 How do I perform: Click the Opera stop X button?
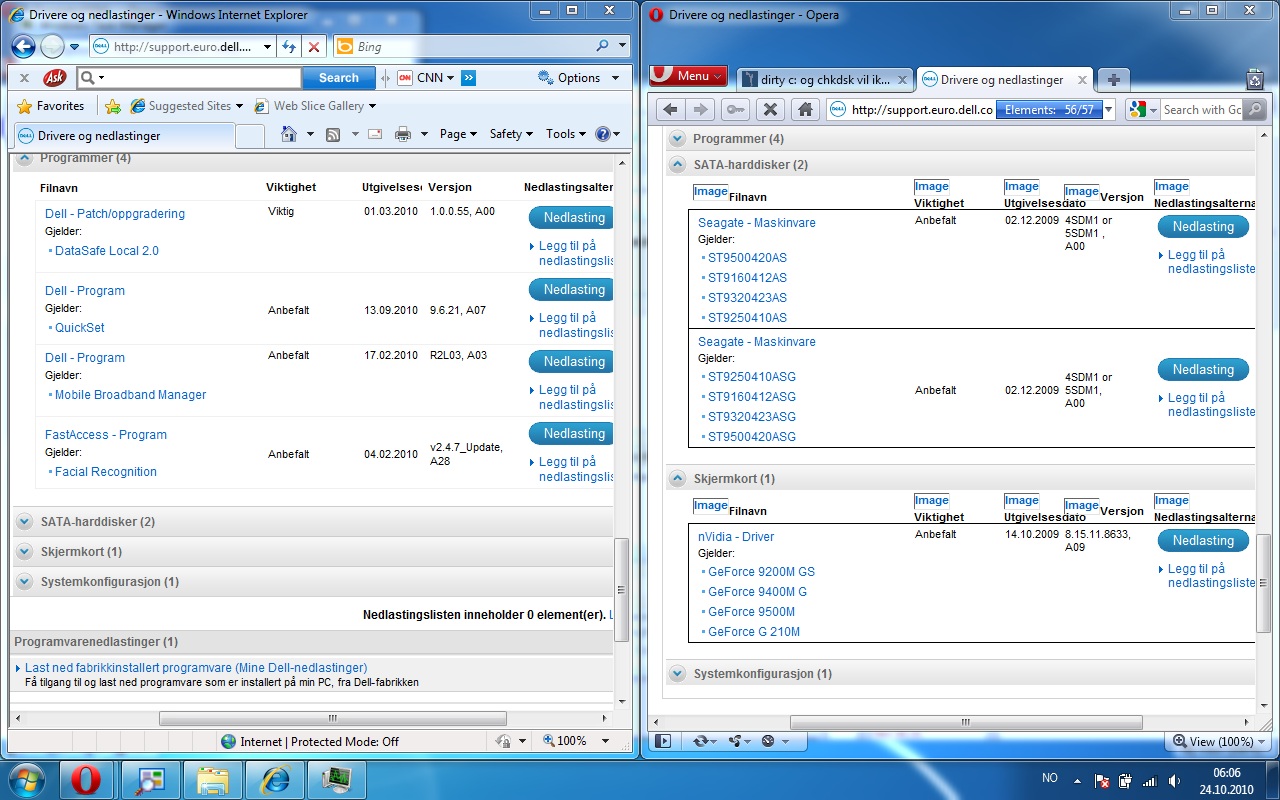pyautogui.click(x=770, y=110)
